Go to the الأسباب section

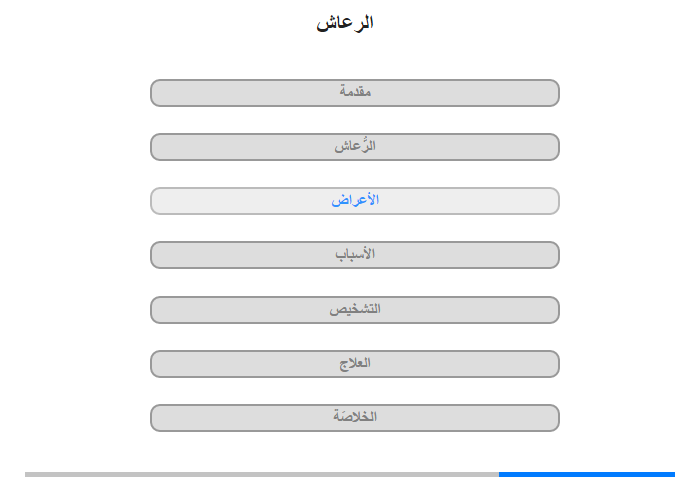click(x=355, y=255)
